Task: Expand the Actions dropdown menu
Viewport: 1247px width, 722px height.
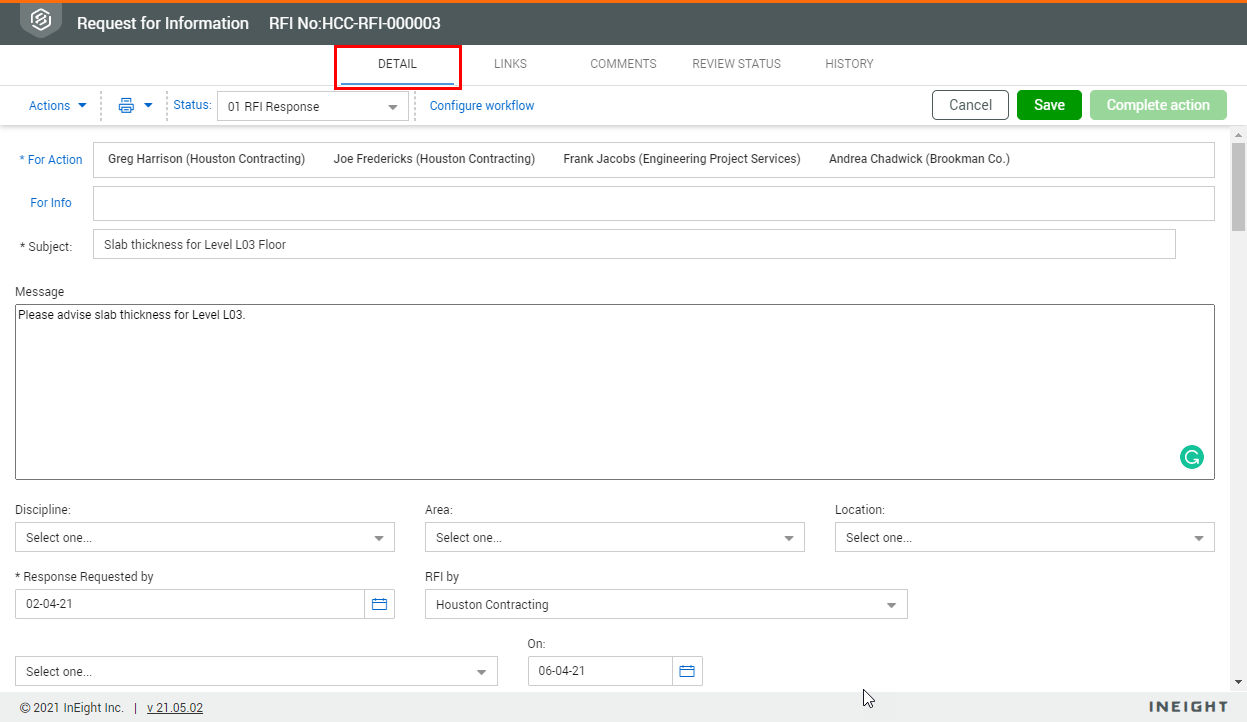Action: (x=58, y=105)
